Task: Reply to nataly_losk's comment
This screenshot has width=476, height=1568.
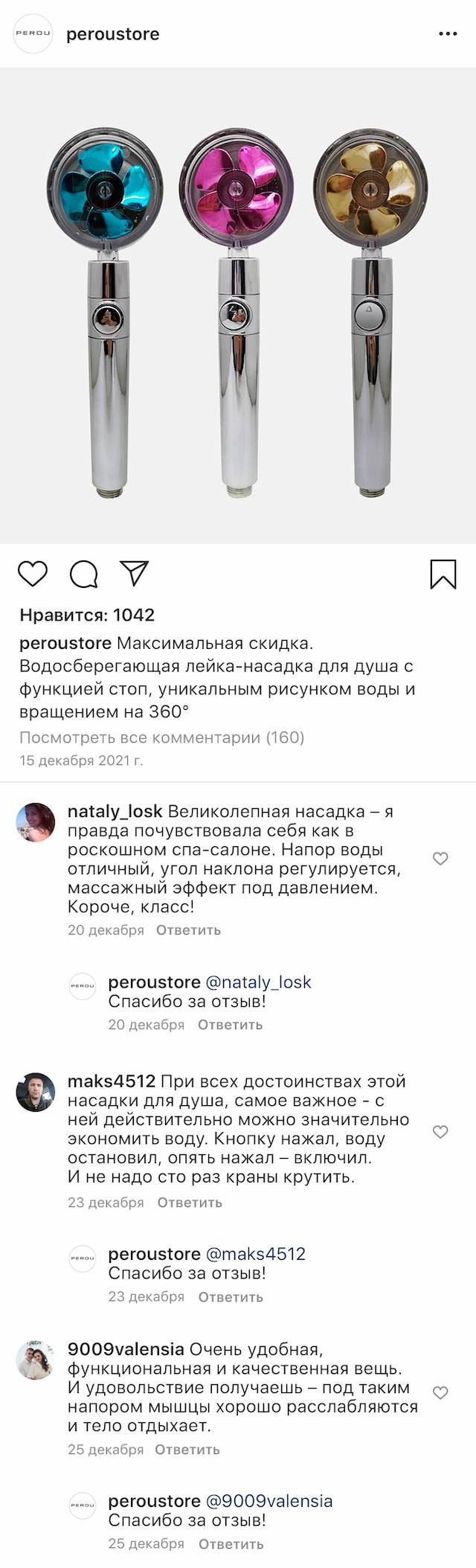Action: 188,930
